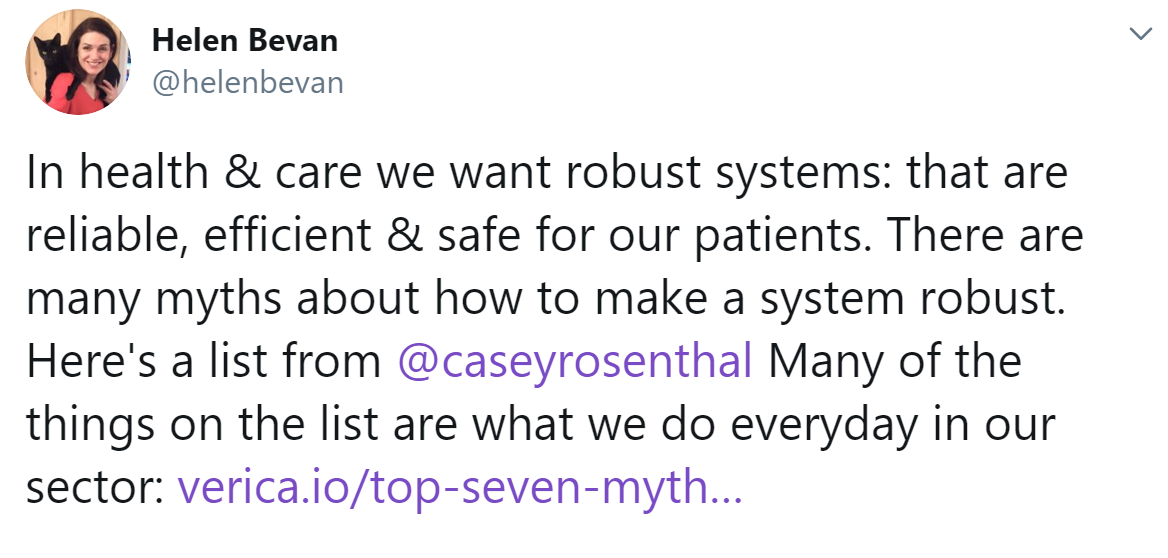Show more tweet actions with the caret icon

(x=1140, y=34)
